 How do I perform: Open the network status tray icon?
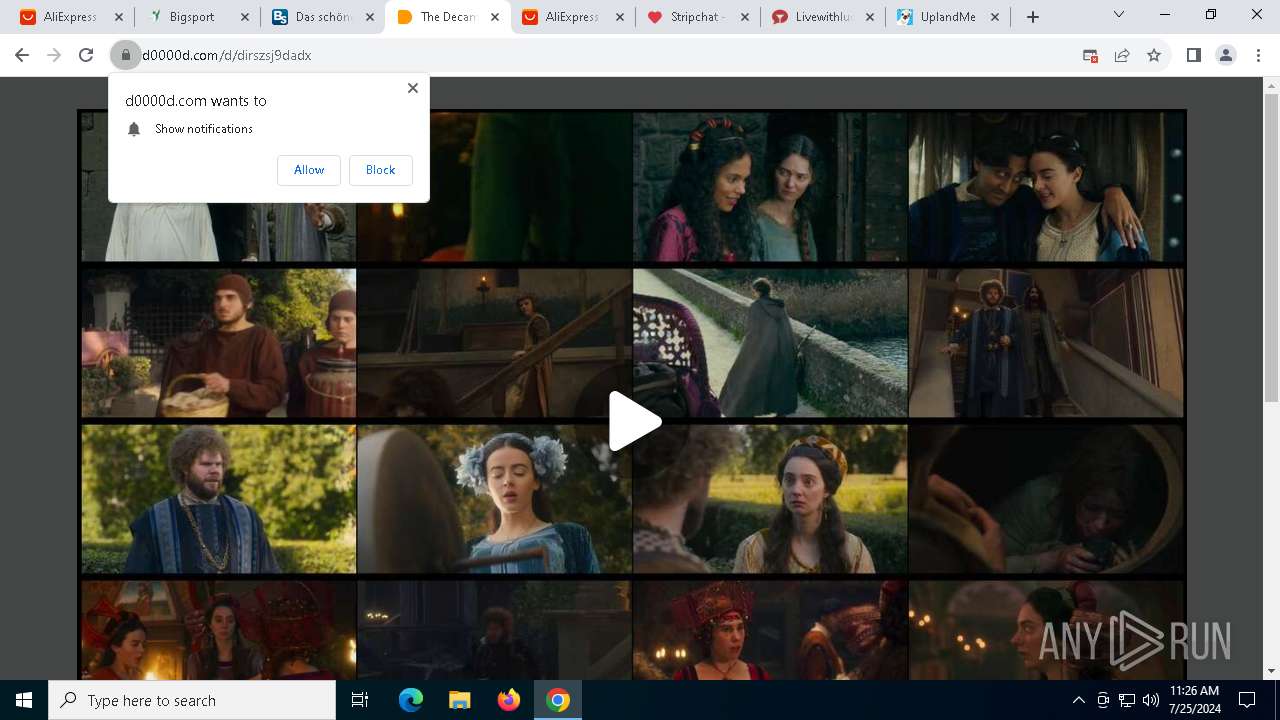pos(1127,700)
